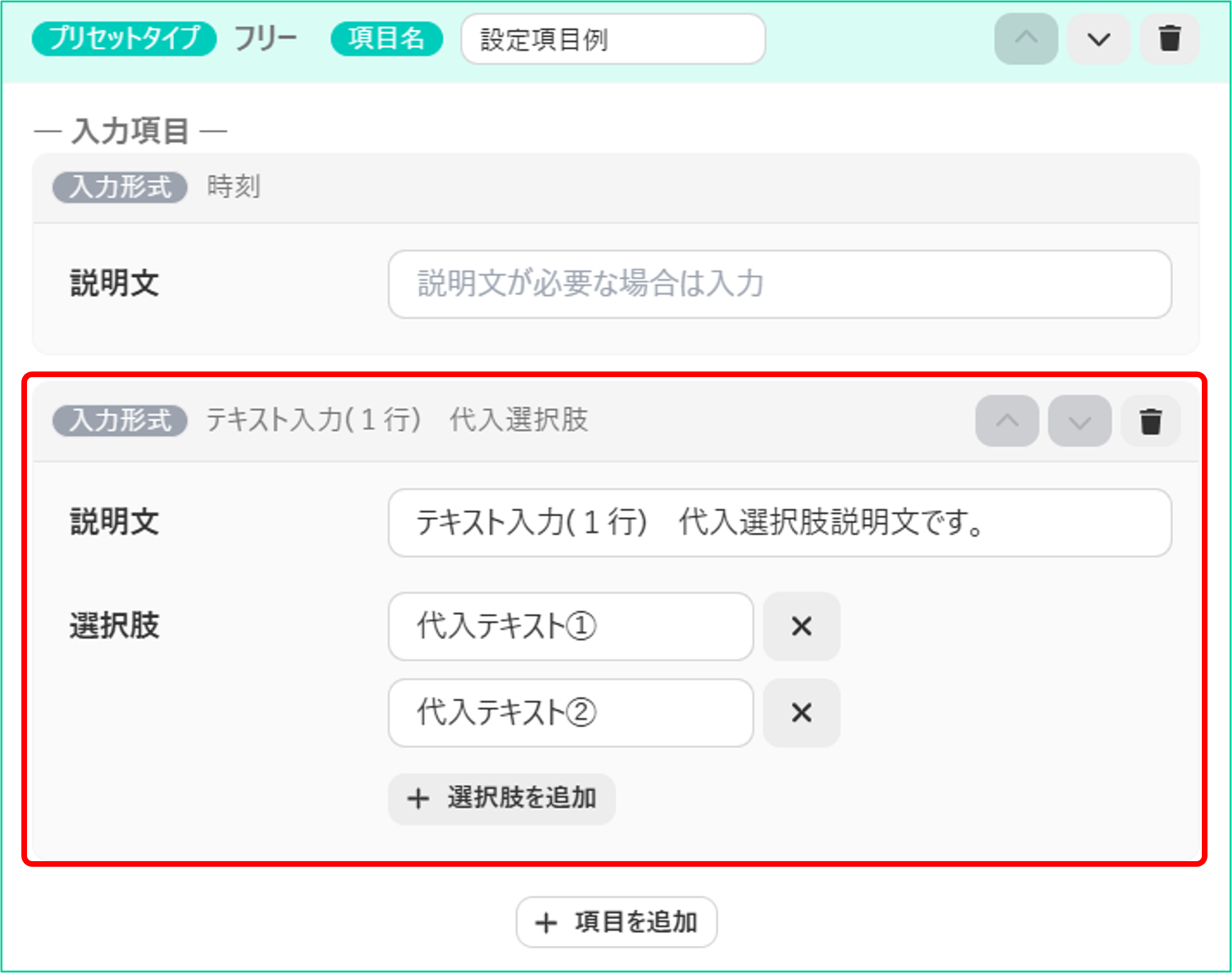
Task: Move the 代入選択肢 input item down
Action: pos(1079,421)
